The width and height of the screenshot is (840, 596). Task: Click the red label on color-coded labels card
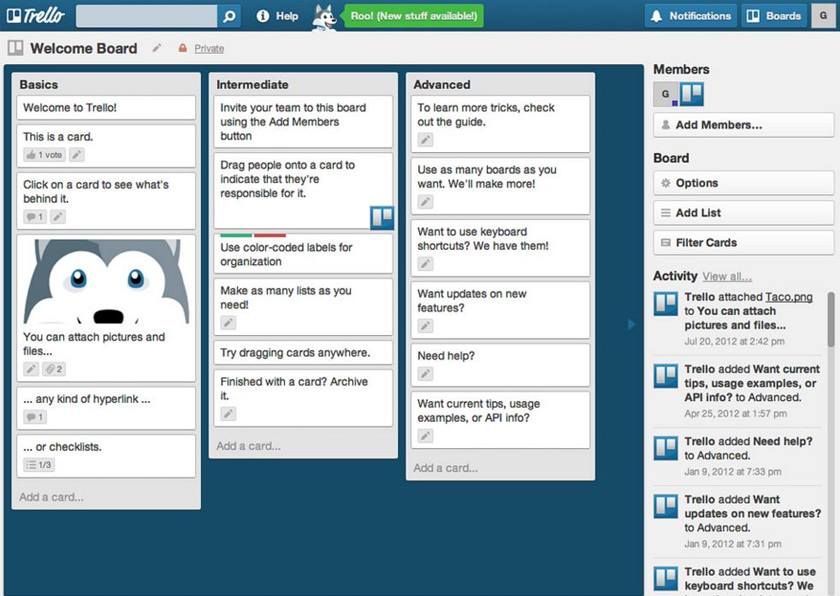coord(270,235)
